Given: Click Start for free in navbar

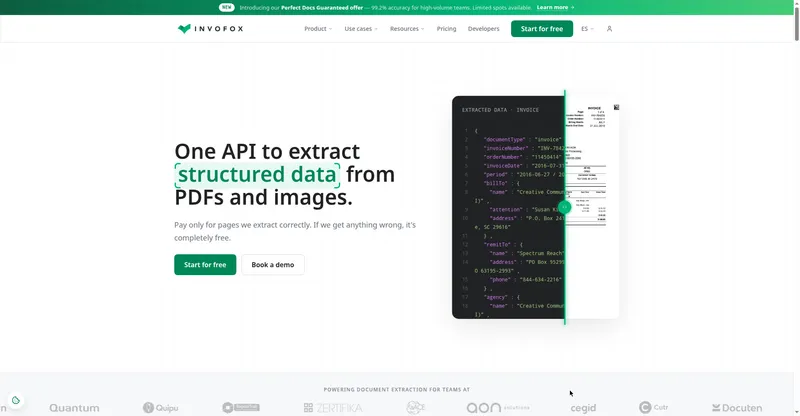Looking at the screenshot, I should 542,29.
